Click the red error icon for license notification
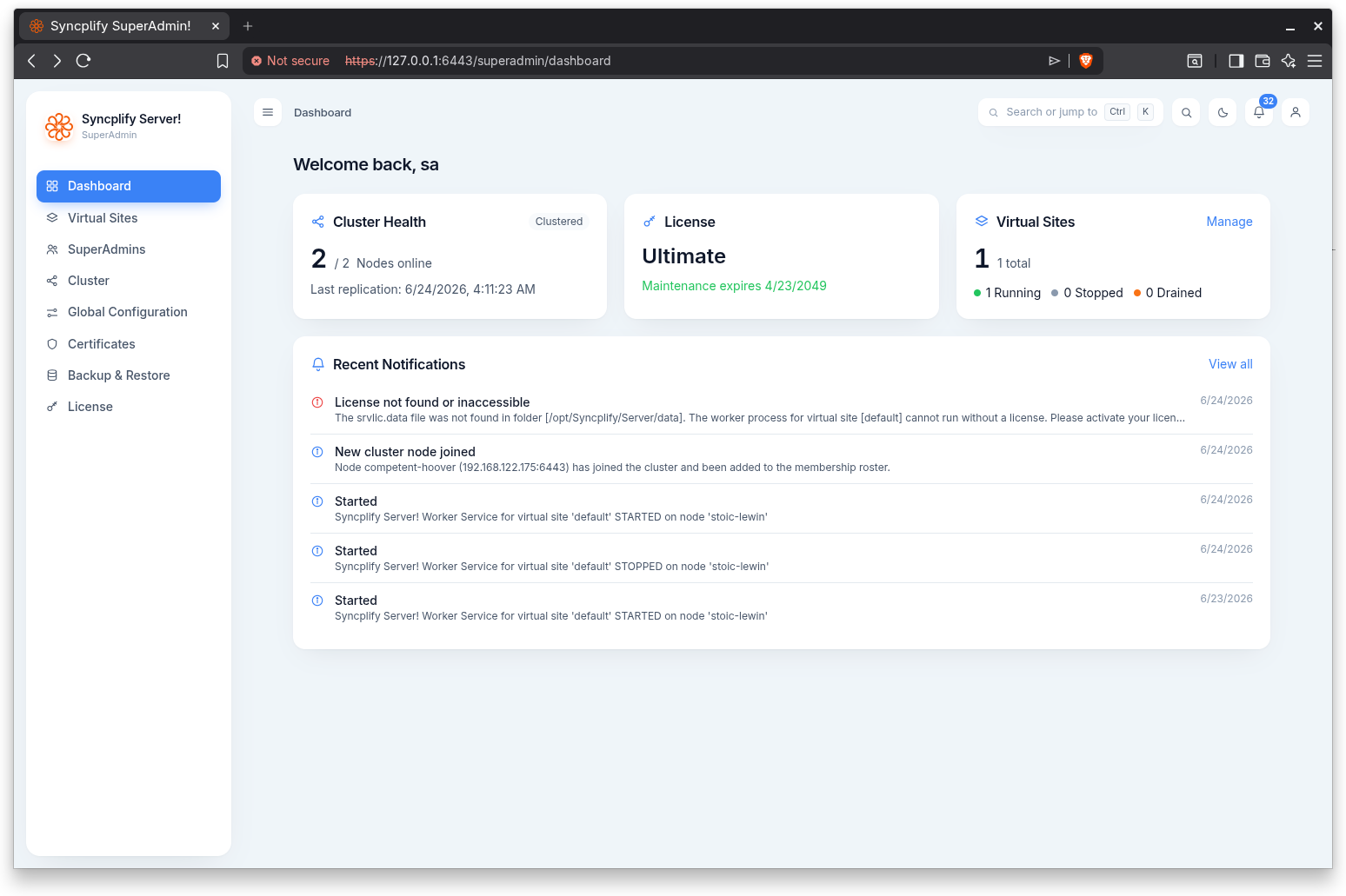 click(x=317, y=402)
